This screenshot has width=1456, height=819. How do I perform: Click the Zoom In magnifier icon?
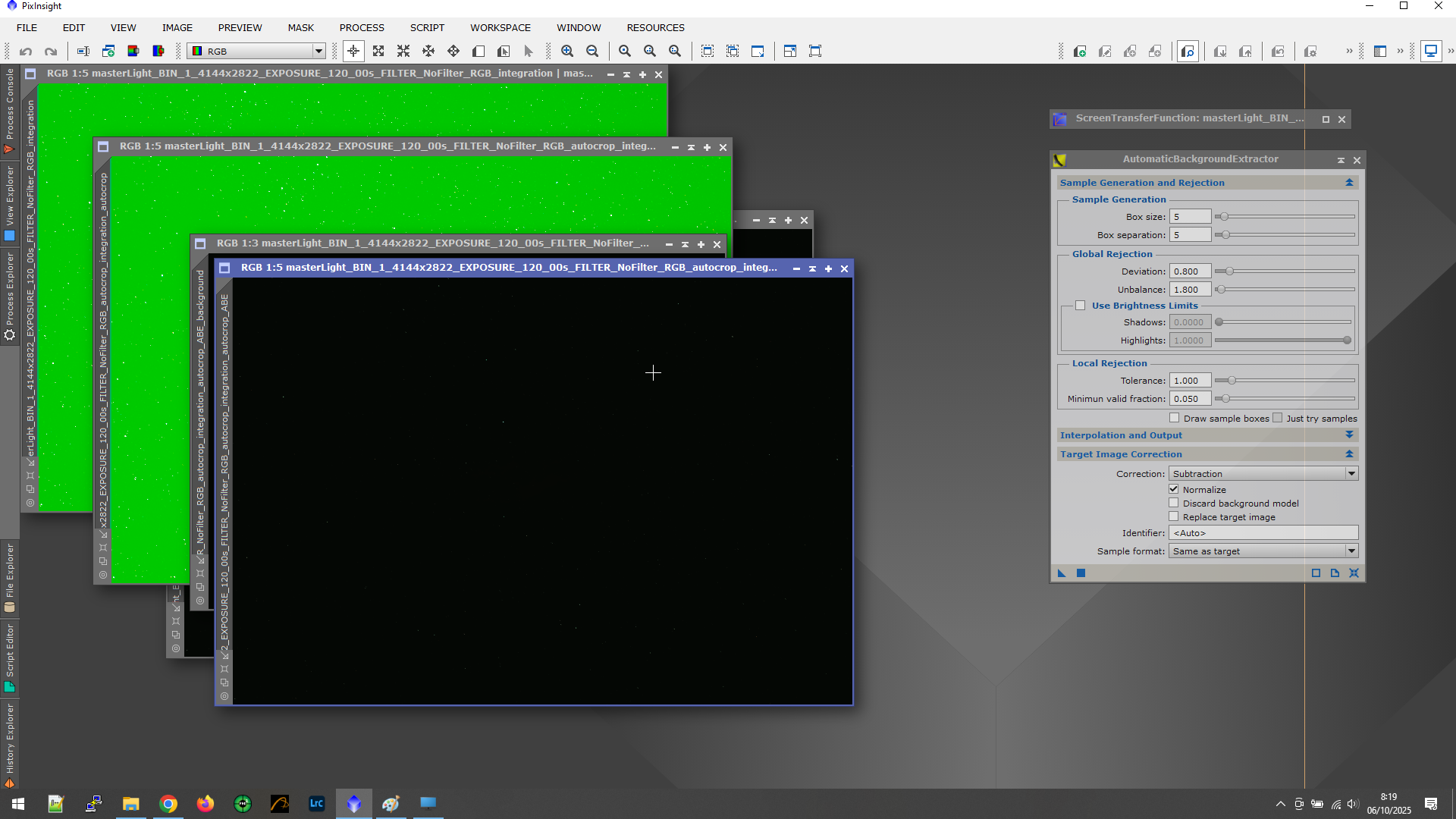(x=567, y=52)
